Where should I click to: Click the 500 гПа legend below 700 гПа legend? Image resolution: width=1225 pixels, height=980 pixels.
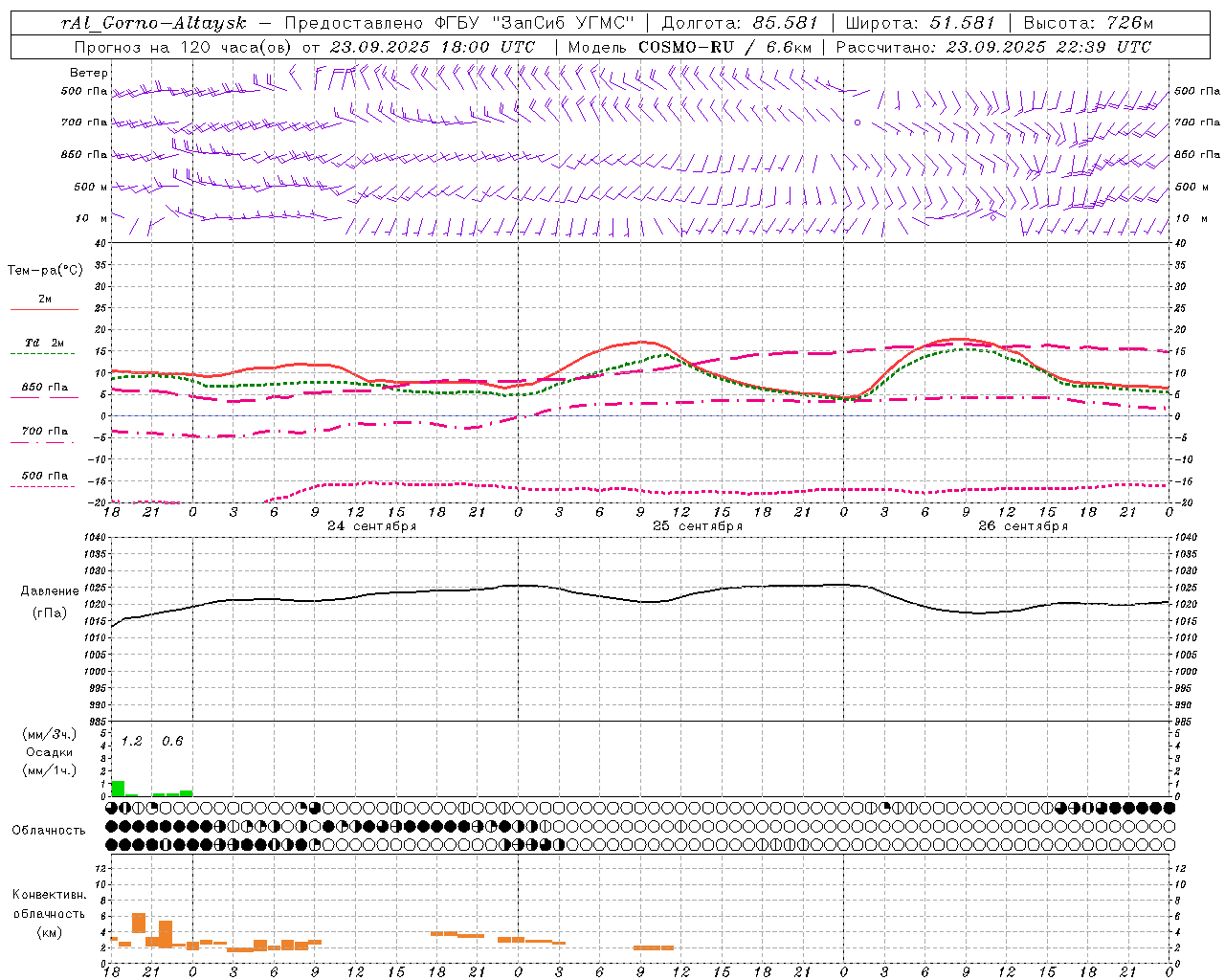point(45,476)
